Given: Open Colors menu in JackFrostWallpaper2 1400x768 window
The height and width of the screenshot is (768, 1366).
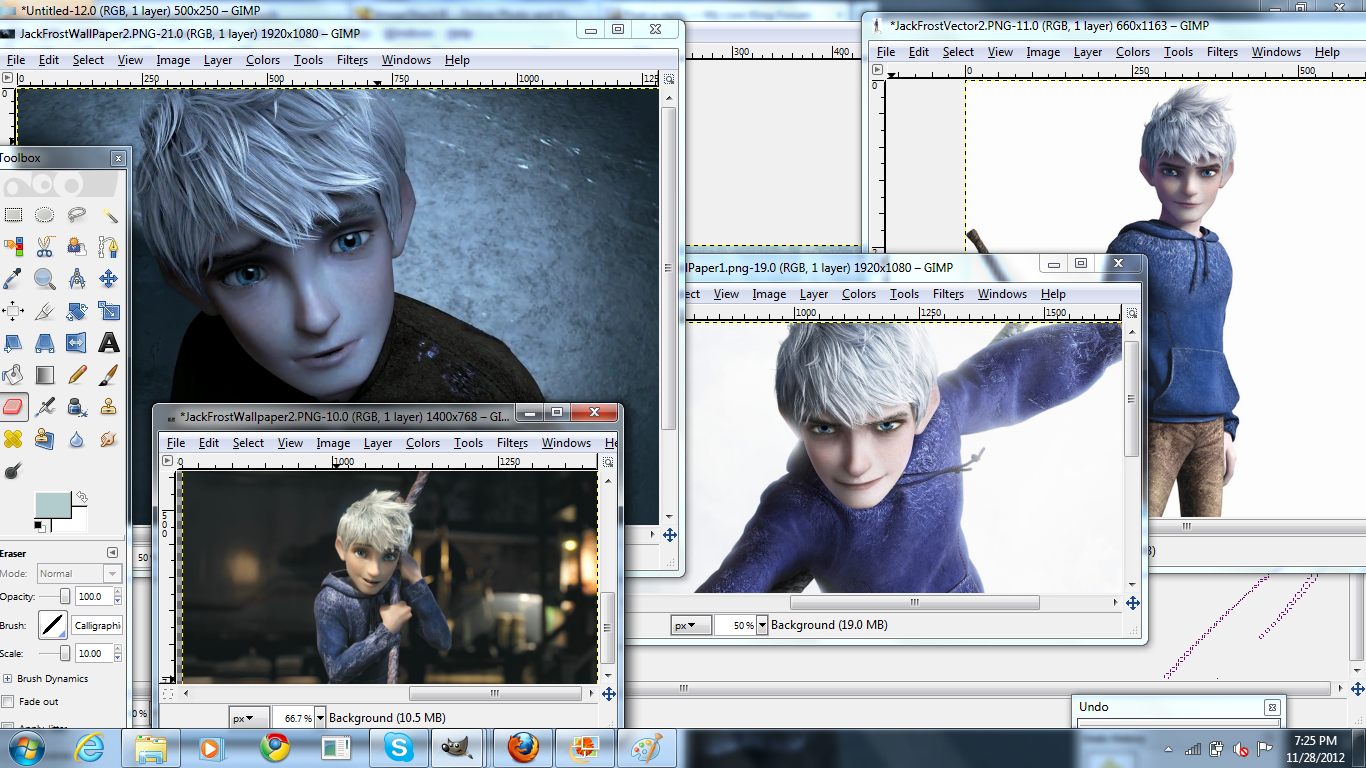Looking at the screenshot, I should pyautogui.click(x=422, y=443).
